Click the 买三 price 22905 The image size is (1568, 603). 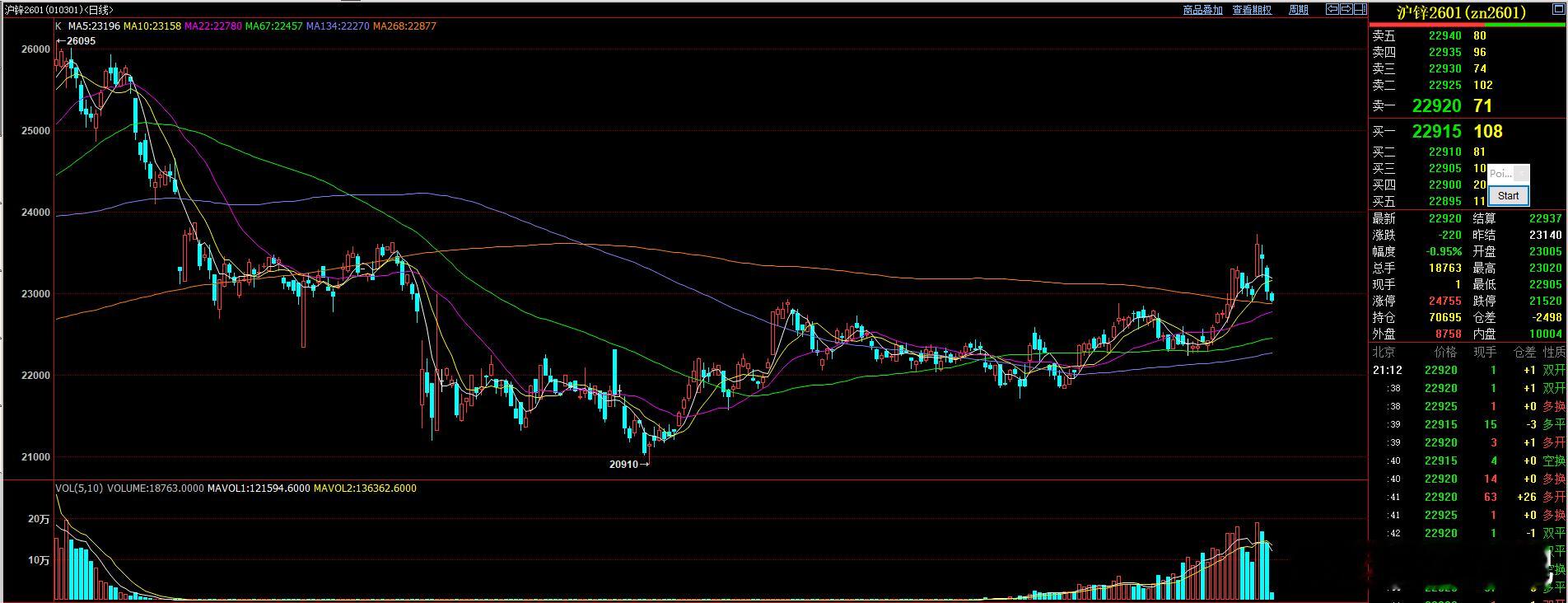[1445, 168]
